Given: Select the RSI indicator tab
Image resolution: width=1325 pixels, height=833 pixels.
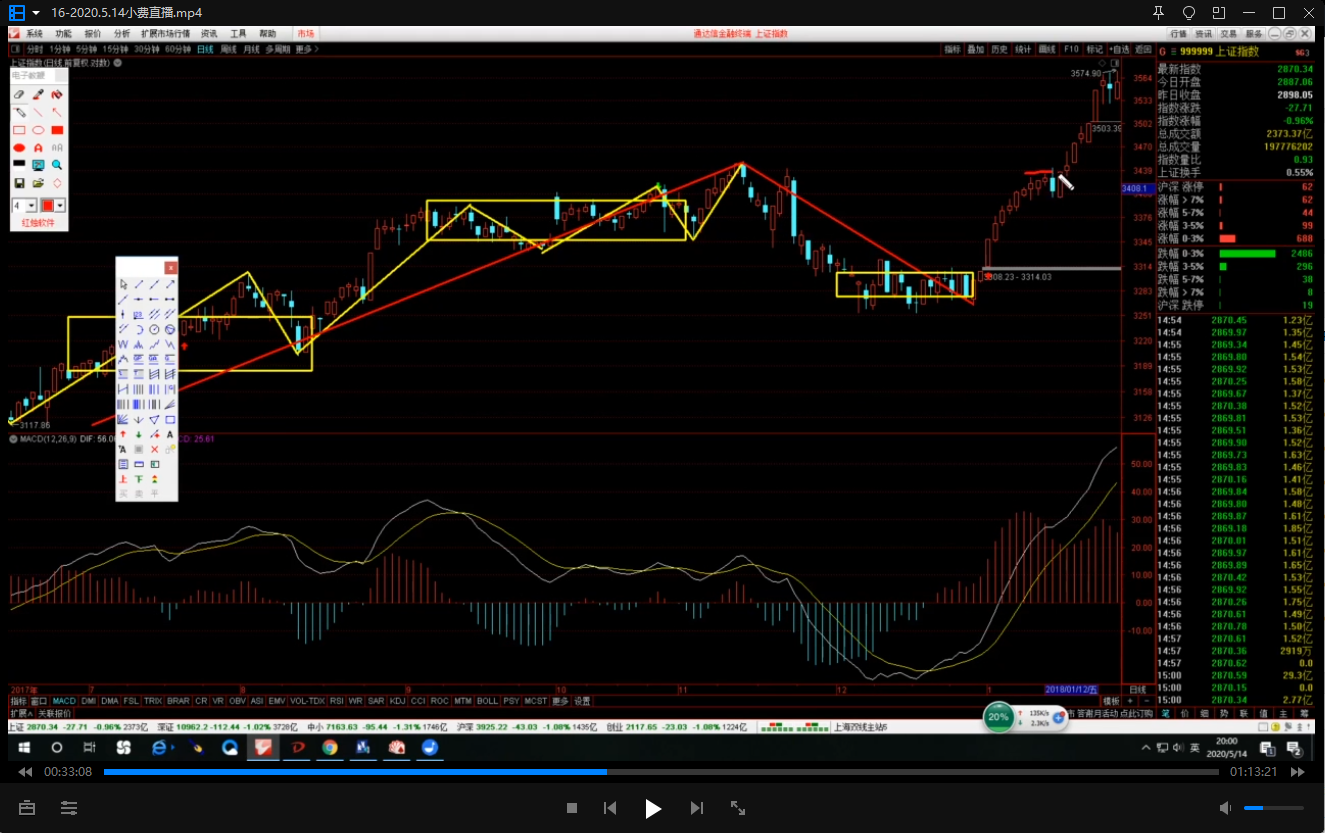Looking at the screenshot, I should click(336, 701).
